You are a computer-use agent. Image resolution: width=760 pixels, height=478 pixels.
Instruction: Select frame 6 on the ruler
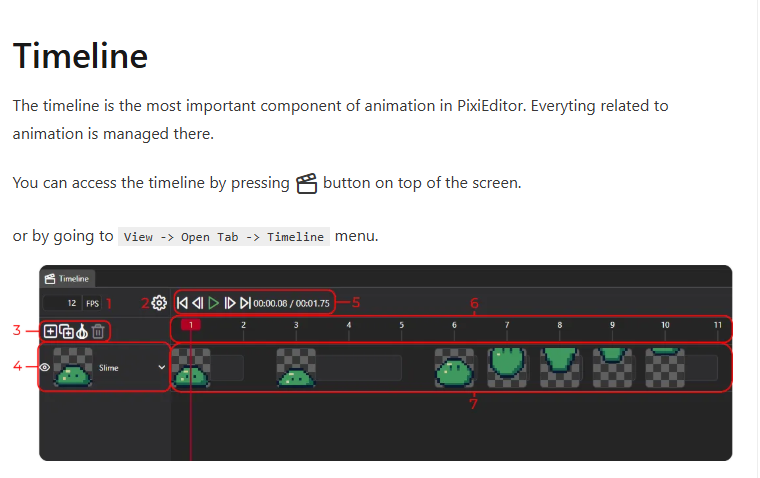454,325
